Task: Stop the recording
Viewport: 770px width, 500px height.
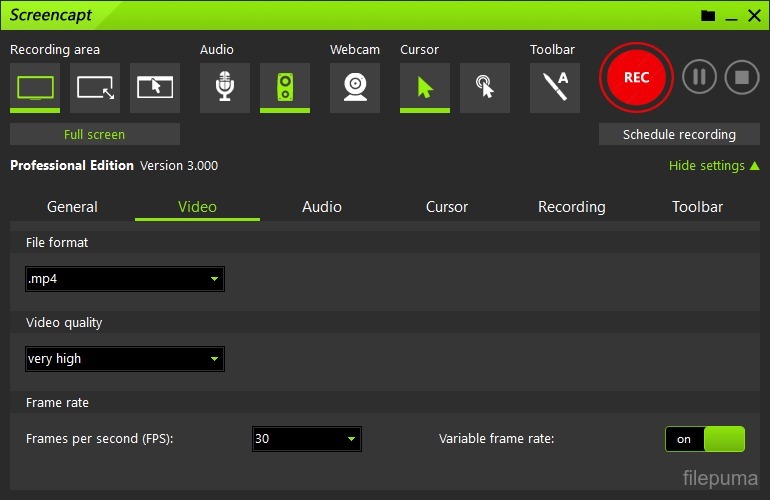Action: (x=741, y=77)
